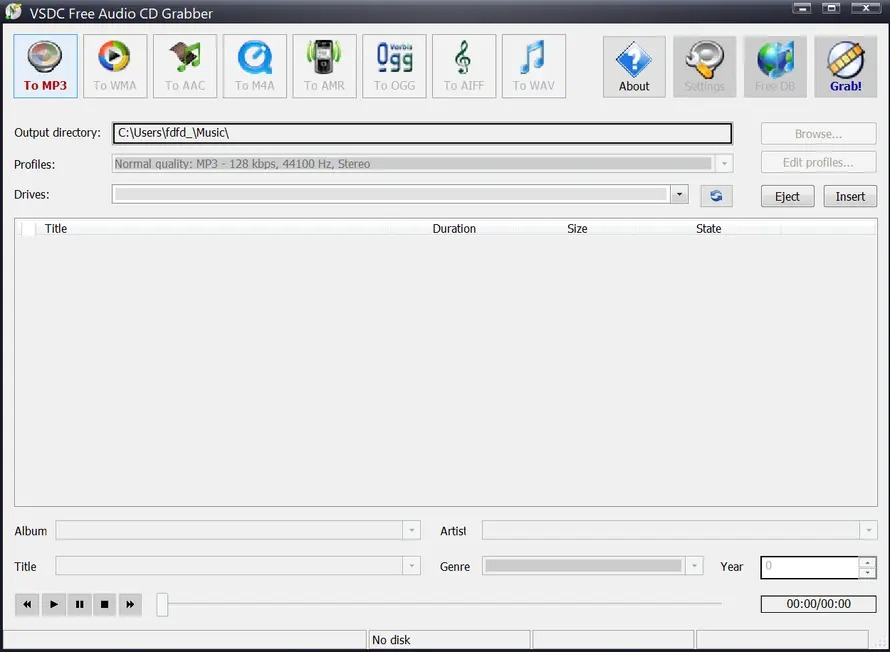Start ripping with the Grab! button
890x652 pixels.
pyautogui.click(x=846, y=66)
